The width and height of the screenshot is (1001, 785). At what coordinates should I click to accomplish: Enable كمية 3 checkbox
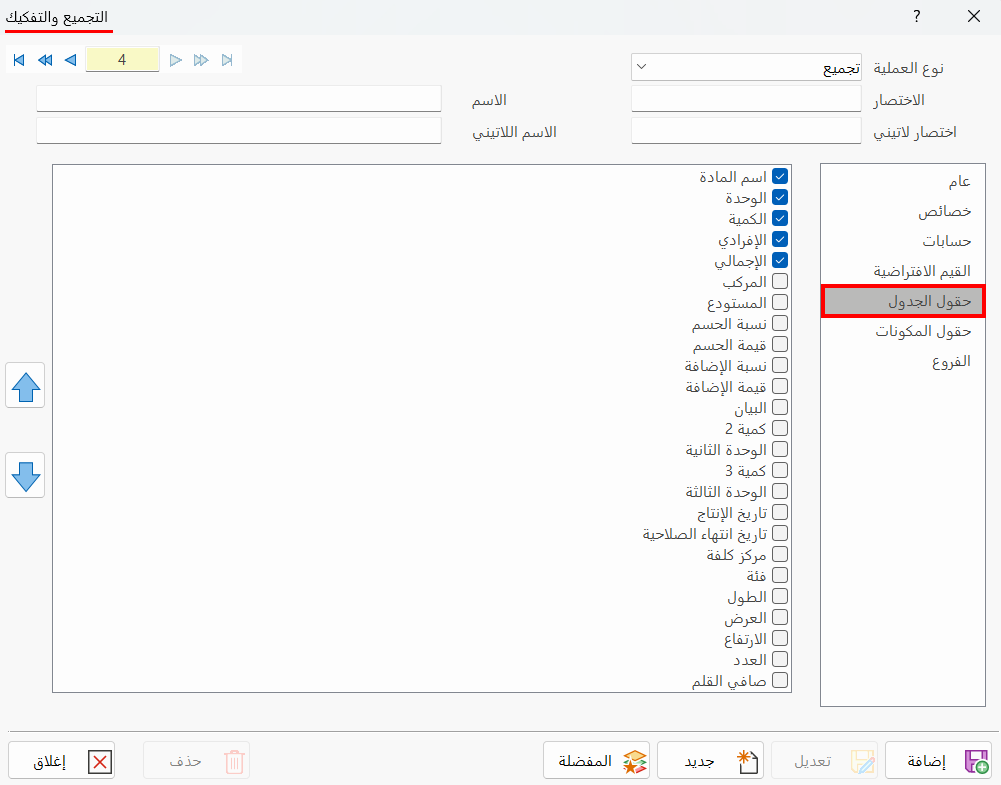point(779,470)
